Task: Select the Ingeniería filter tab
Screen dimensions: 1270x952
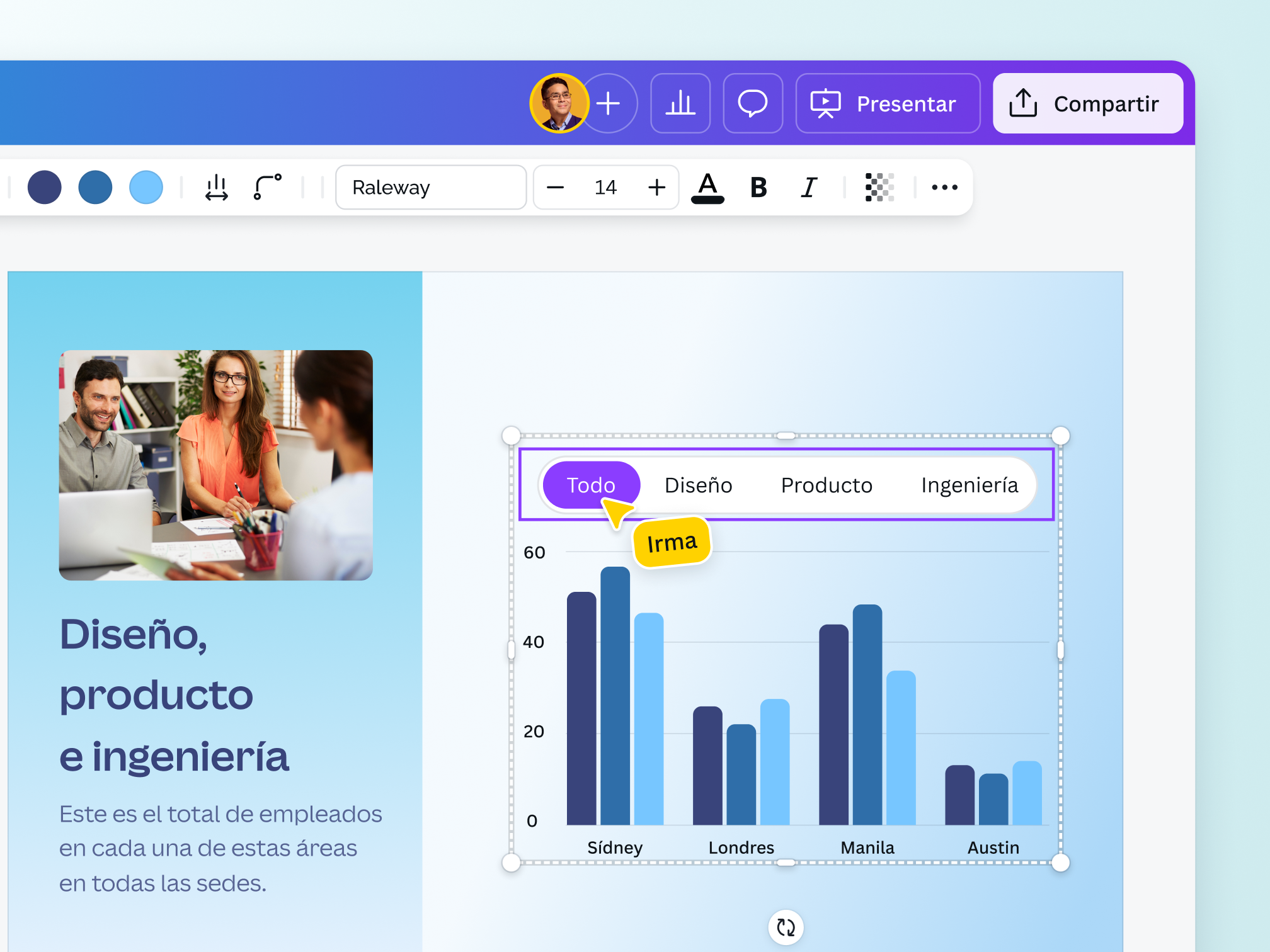Action: pos(970,485)
